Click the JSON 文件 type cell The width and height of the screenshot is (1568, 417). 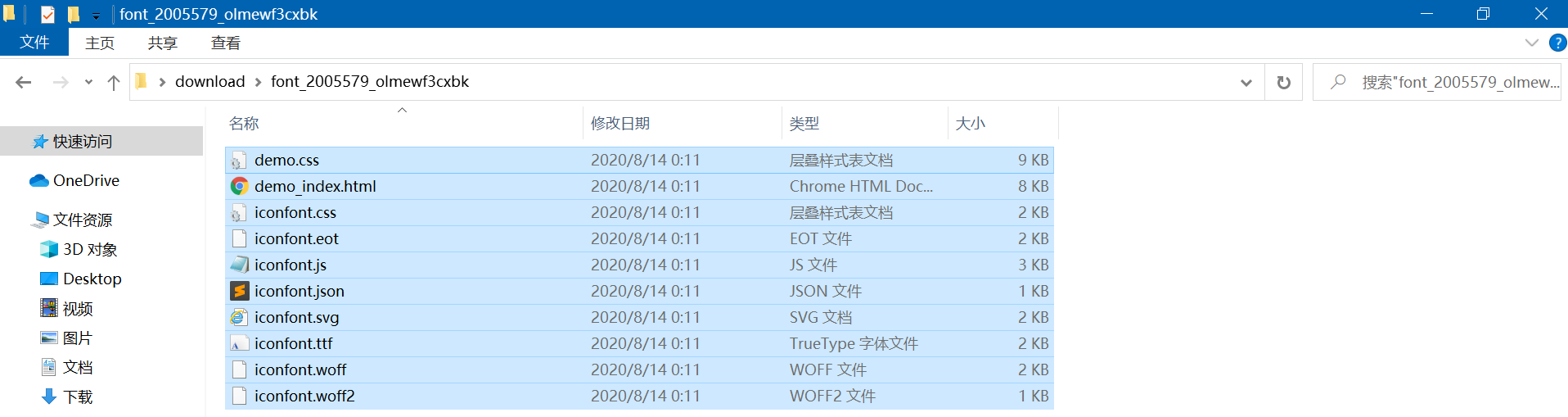(826, 292)
